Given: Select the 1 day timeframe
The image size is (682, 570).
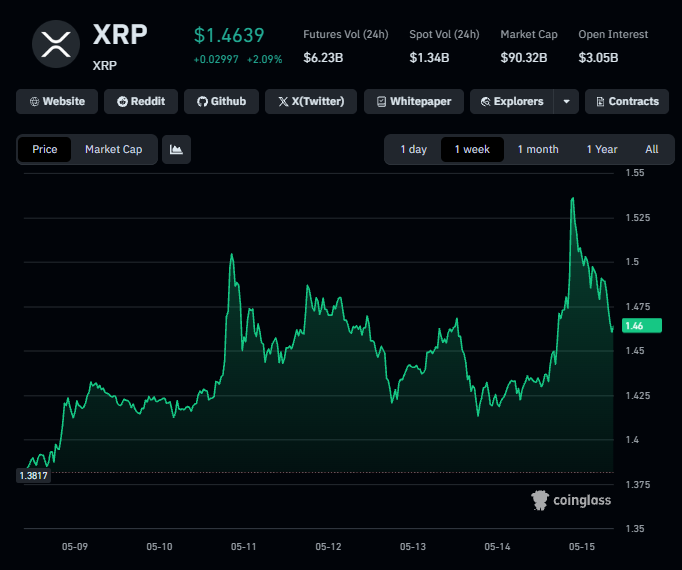Looking at the screenshot, I should tap(414, 149).
